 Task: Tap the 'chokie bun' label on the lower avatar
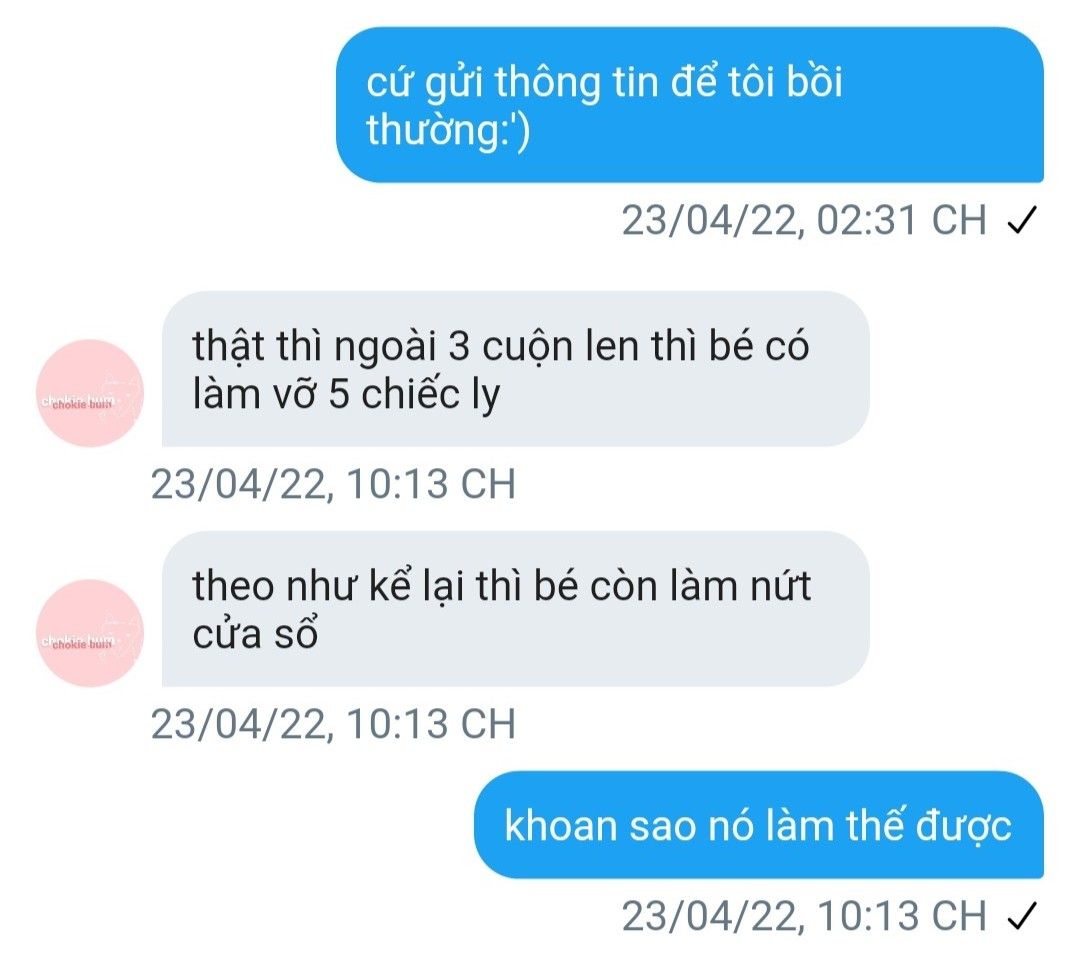78,643
